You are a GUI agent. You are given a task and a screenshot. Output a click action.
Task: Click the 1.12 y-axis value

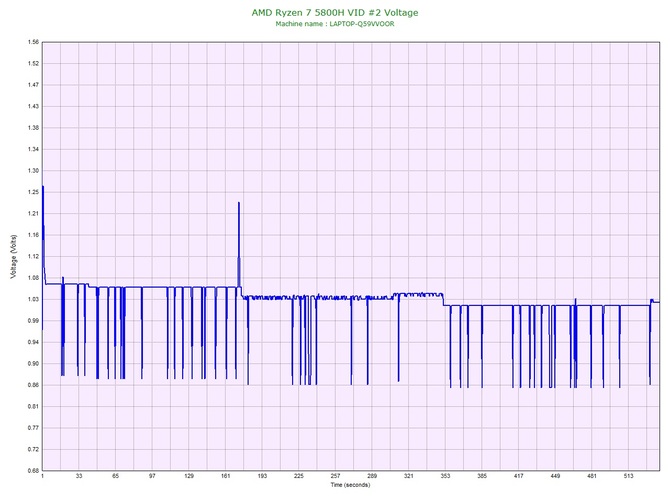pos(33,256)
